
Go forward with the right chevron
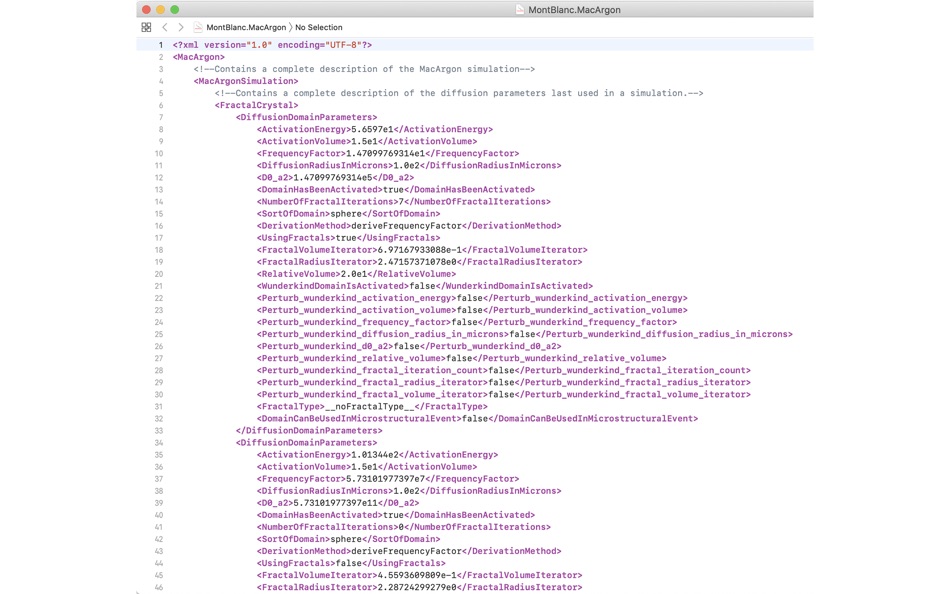pyautogui.click(x=181, y=27)
